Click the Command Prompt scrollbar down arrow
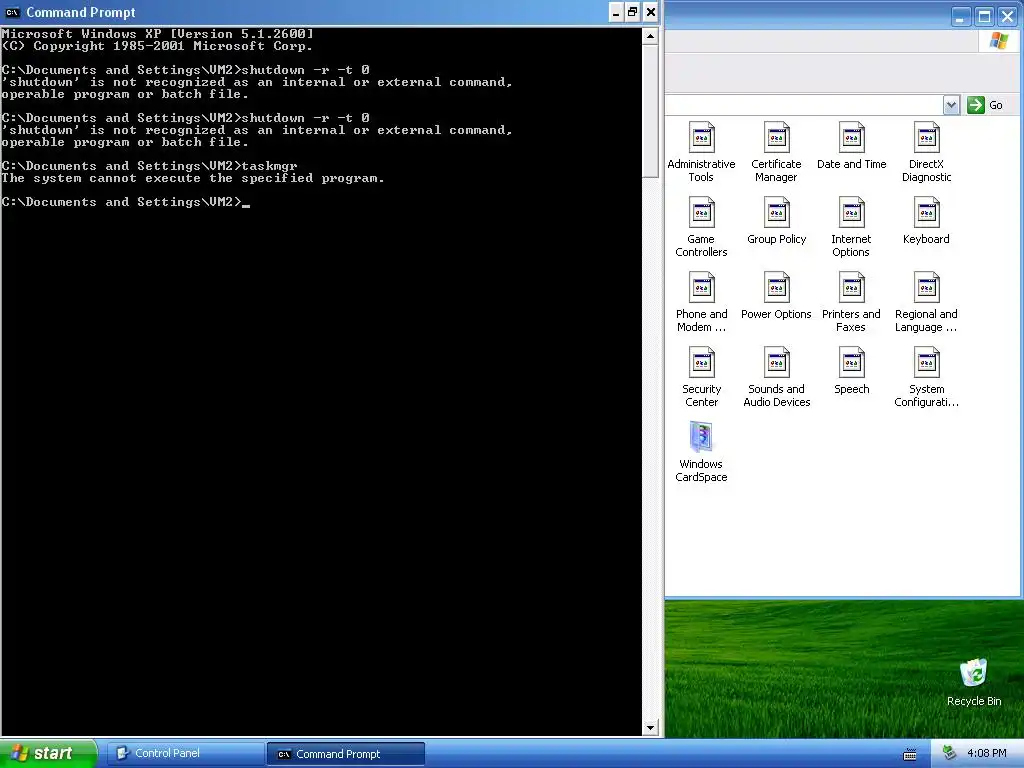The height and width of the screenshot is (768, 1024). (x=650, y=728)
